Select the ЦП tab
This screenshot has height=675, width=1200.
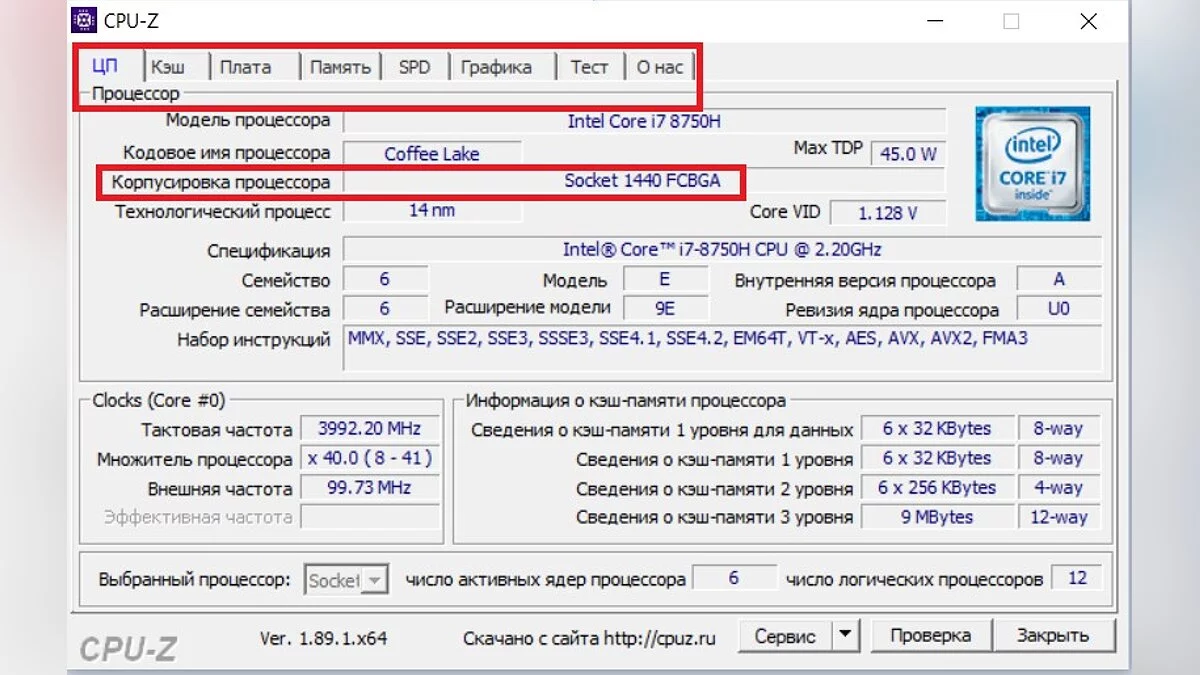(105, 67)
